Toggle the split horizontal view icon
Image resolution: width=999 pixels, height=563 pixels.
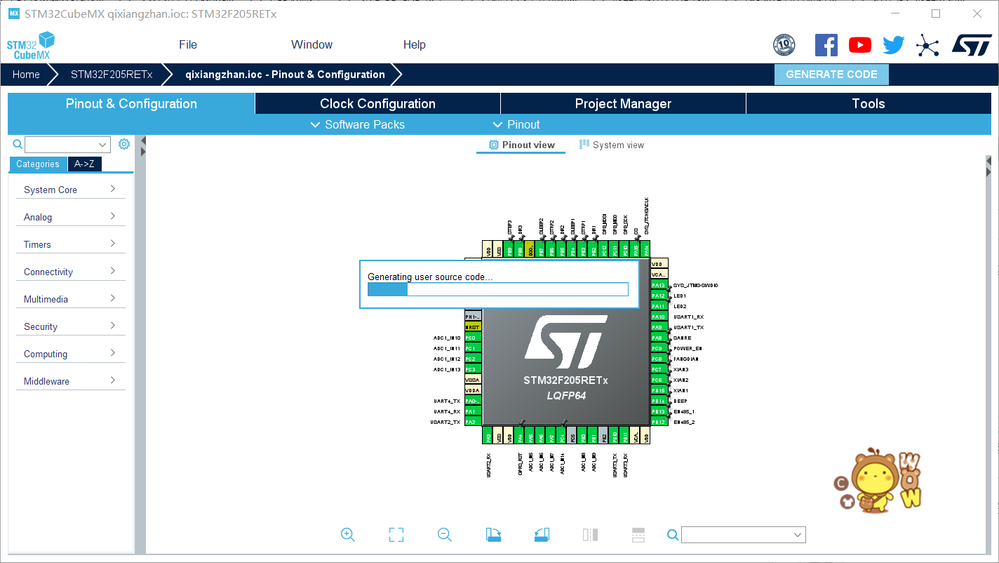pyautogui.click(x=638, y=535)
